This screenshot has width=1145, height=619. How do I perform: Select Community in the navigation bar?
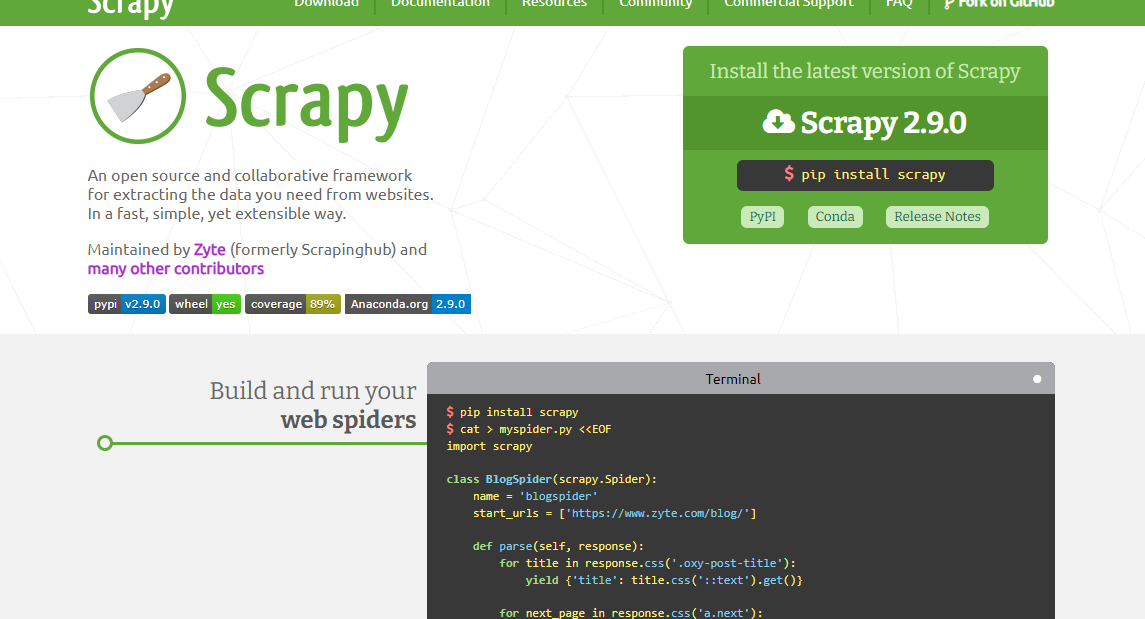pos(656,4)
